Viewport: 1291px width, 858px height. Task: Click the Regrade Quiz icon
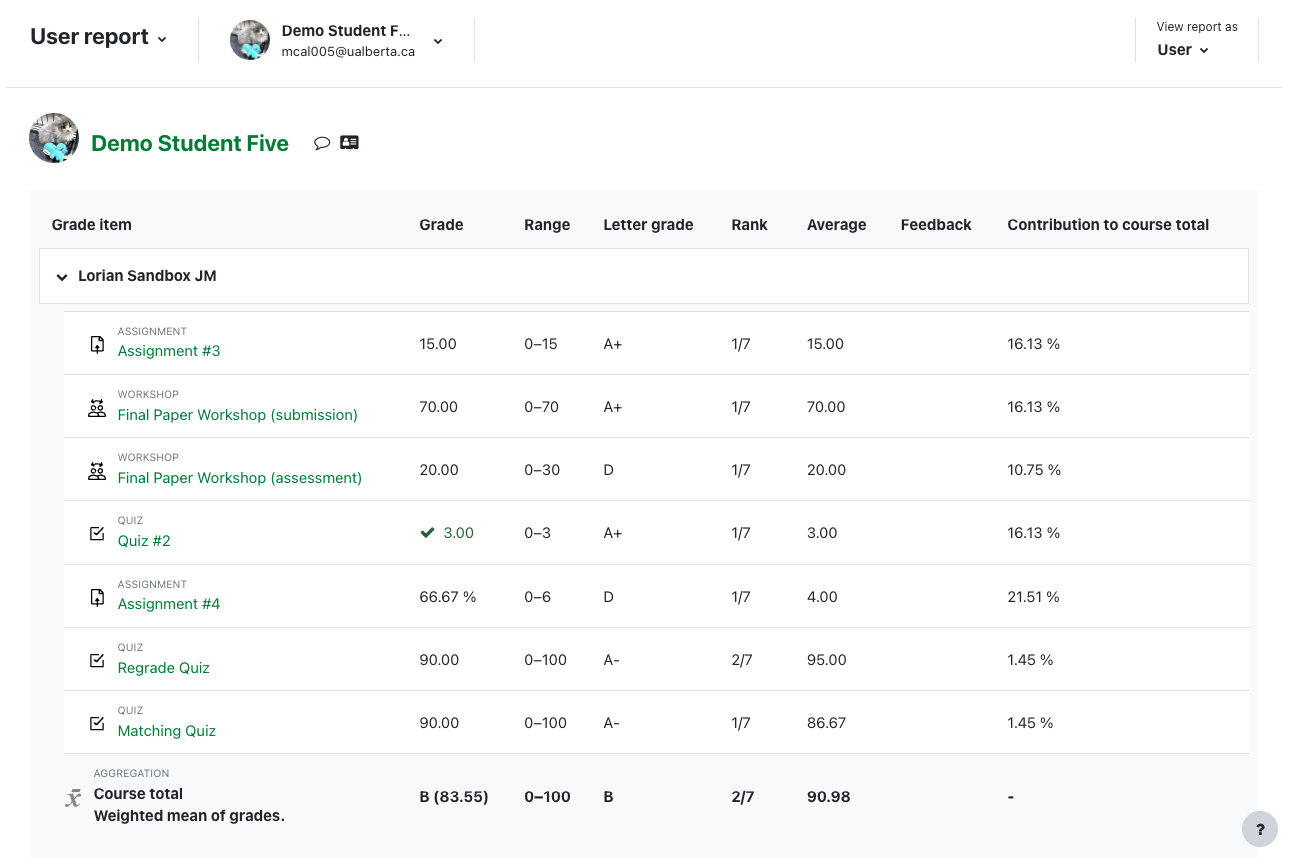(x=97, y=661)
